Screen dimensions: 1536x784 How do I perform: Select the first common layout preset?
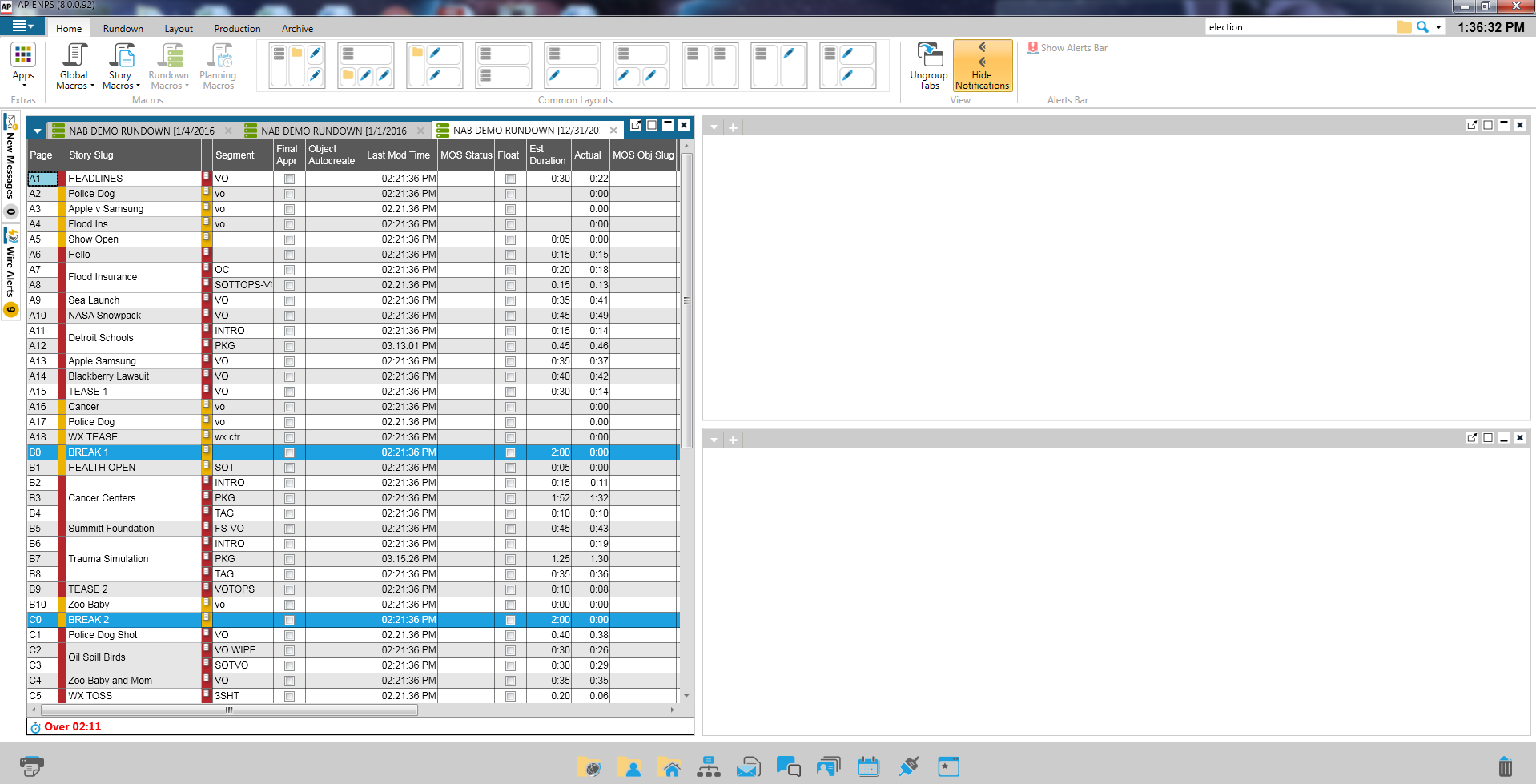pos(297,66)
